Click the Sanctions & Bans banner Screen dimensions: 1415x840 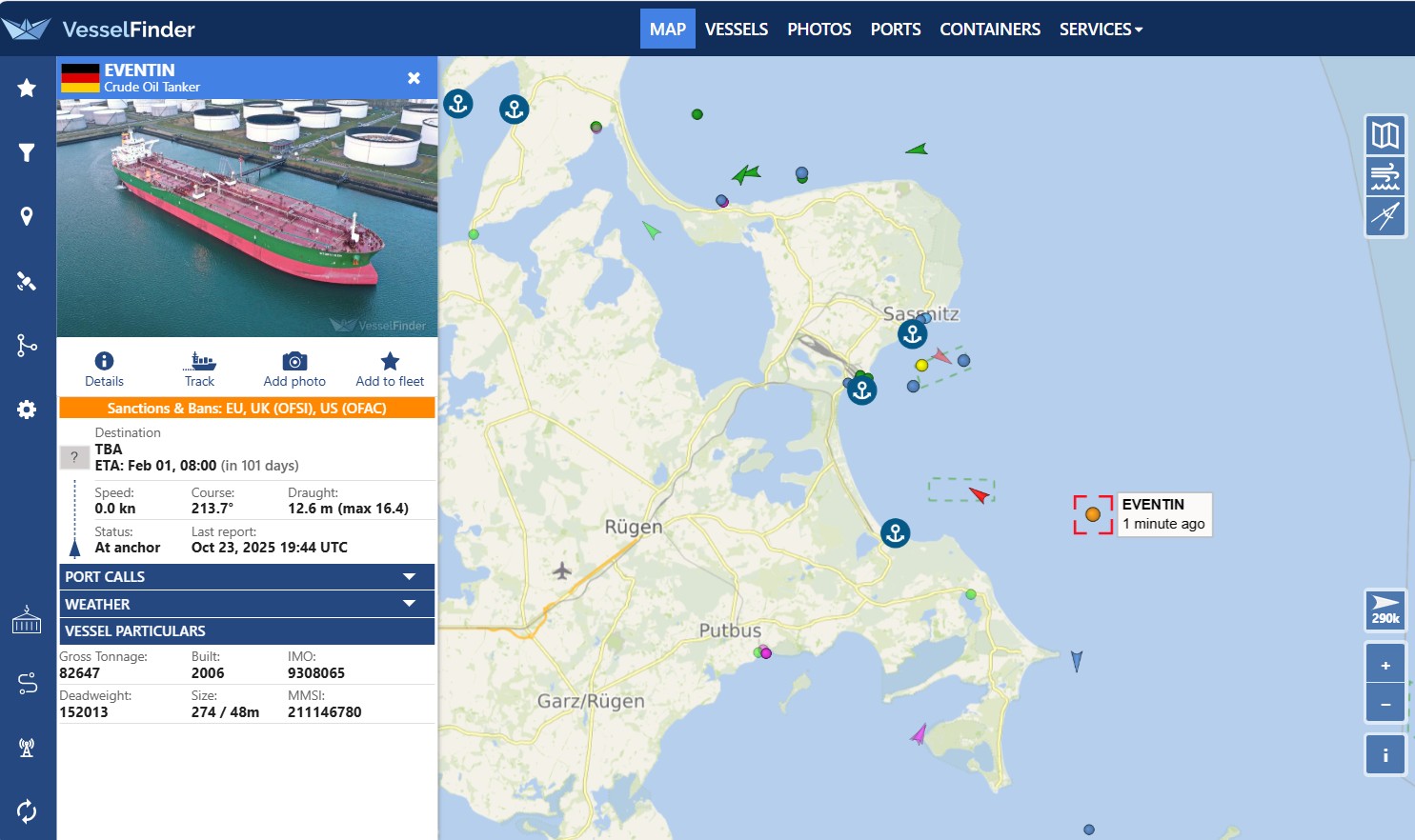coord(247,409)
